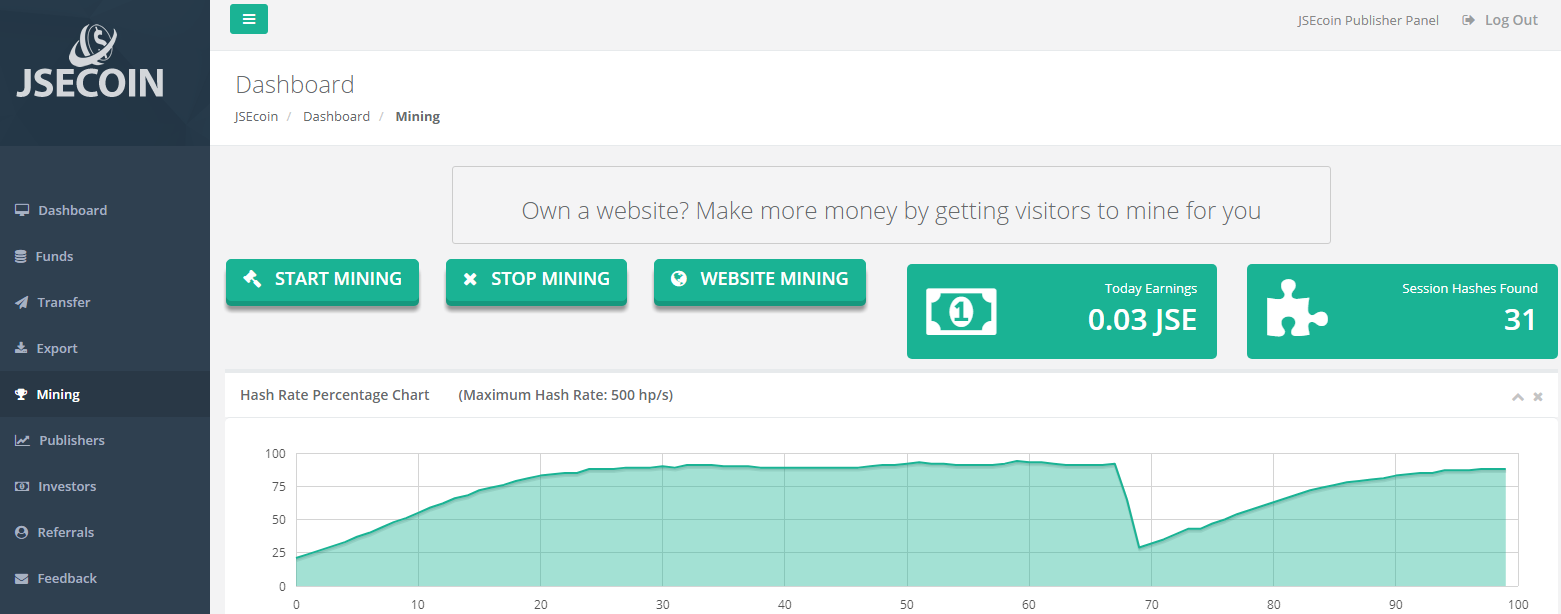Open Investors in the sidebar
The width and height of the screenshot is (1561, 614).
click(x=105, y=486)
